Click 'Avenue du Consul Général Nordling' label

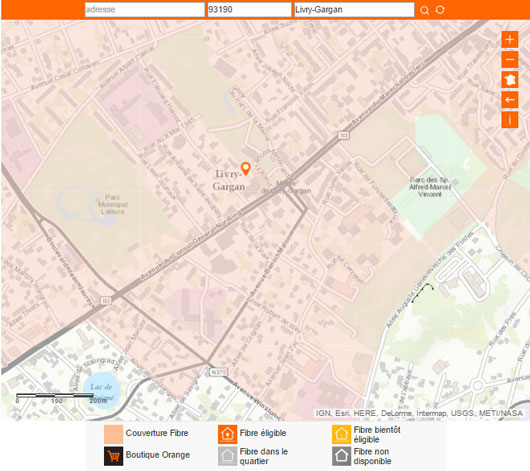tap(191, 245)
